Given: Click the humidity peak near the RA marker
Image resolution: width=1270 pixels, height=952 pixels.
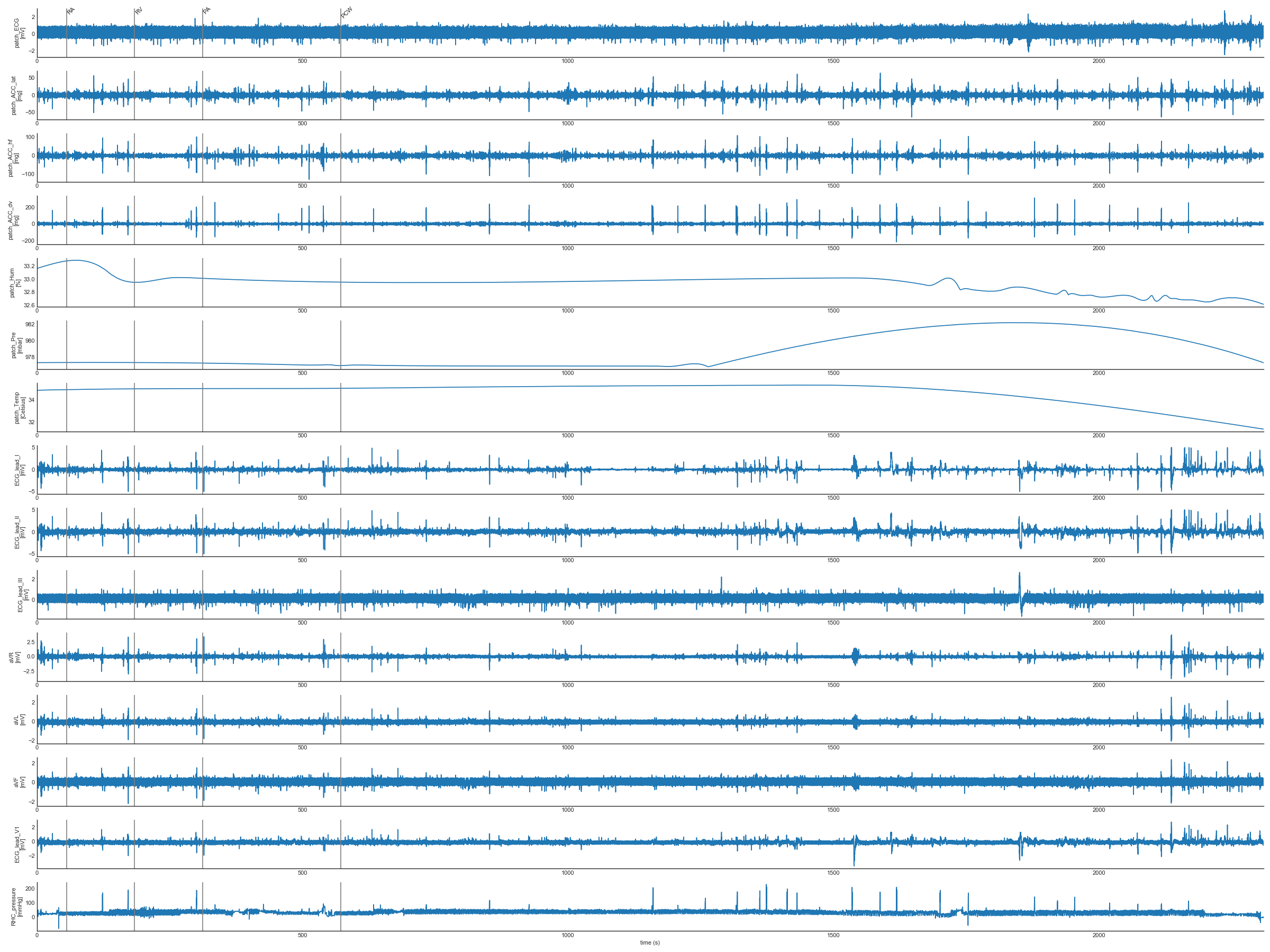Looking at the screenshot, I should coord(75,261).
